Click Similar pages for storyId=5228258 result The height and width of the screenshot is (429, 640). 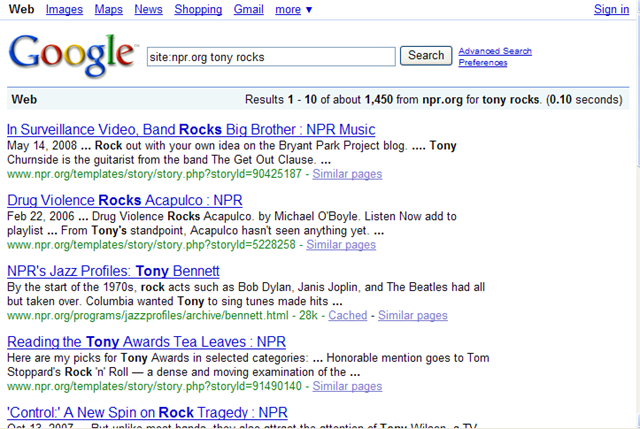point(341,245)
